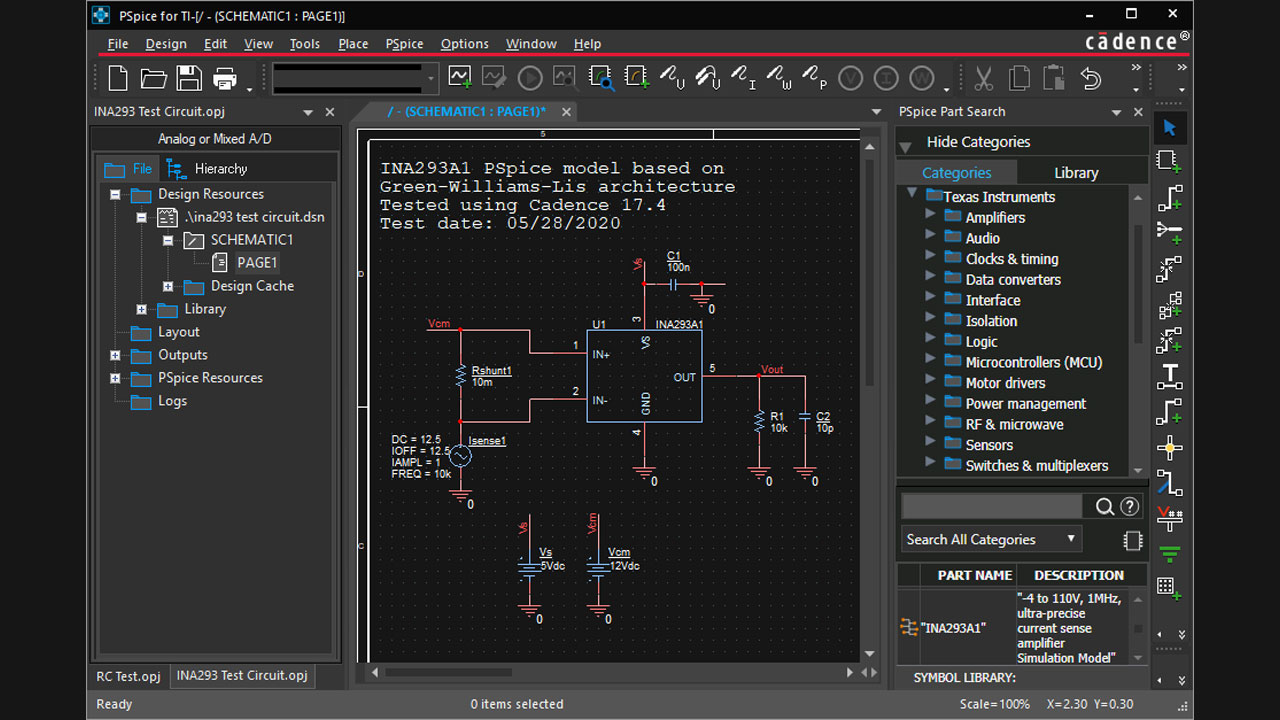1280x720 pixels.
Task: Click the Place Part tool icon
Action: tap(1169, 161)
